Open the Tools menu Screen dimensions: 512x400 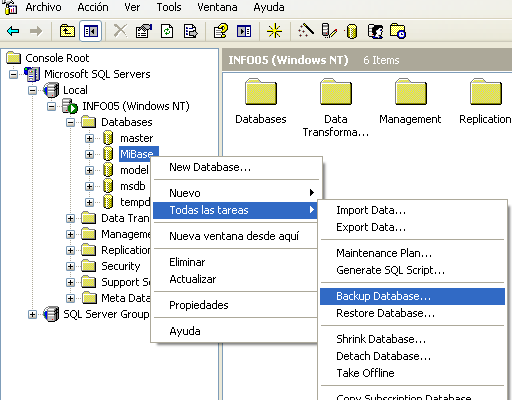[169, 7]
